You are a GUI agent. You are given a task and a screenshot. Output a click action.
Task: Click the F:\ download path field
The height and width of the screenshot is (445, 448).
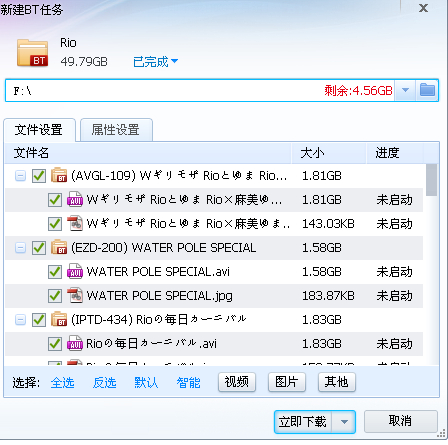pos(200,90)
